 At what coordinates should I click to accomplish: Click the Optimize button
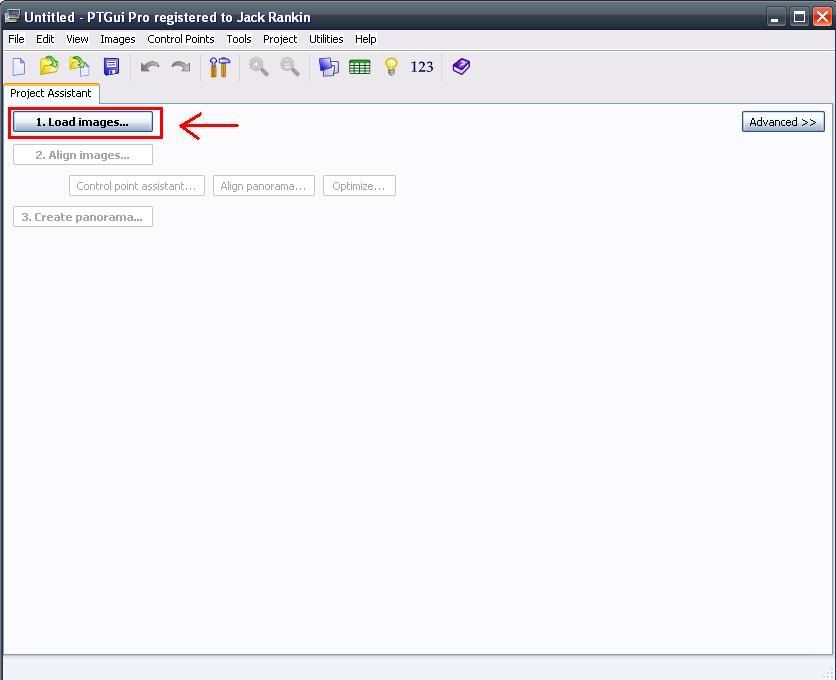coord(359,186)
